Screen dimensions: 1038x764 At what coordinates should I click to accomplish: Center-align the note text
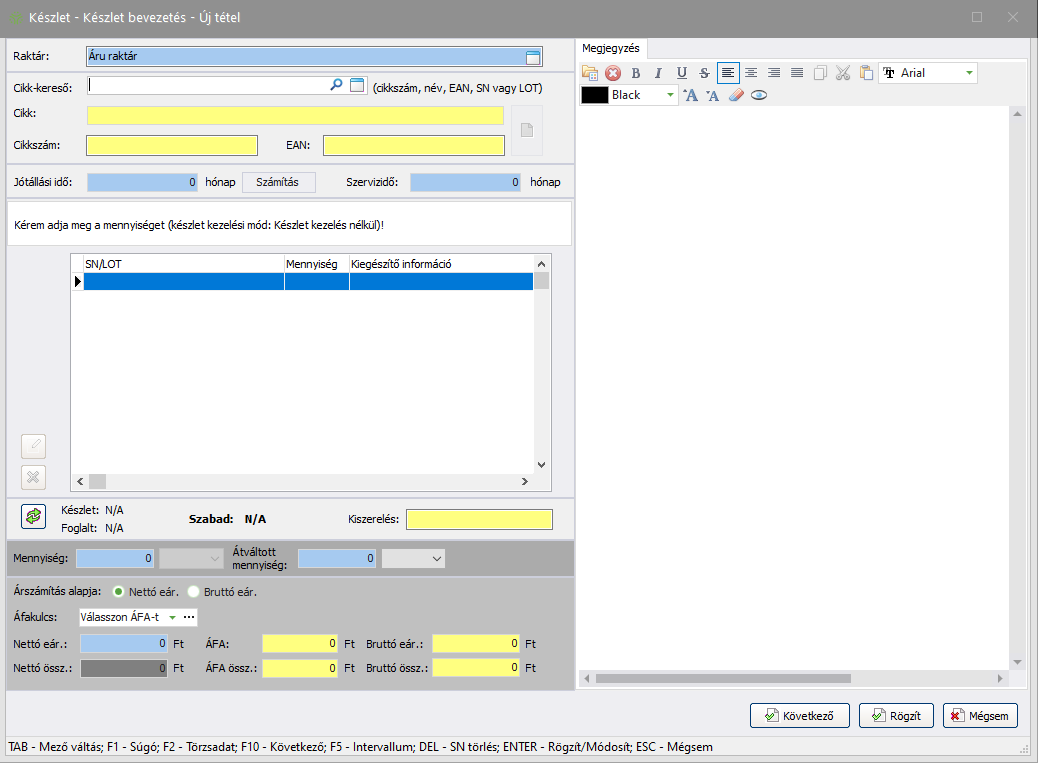750,73
